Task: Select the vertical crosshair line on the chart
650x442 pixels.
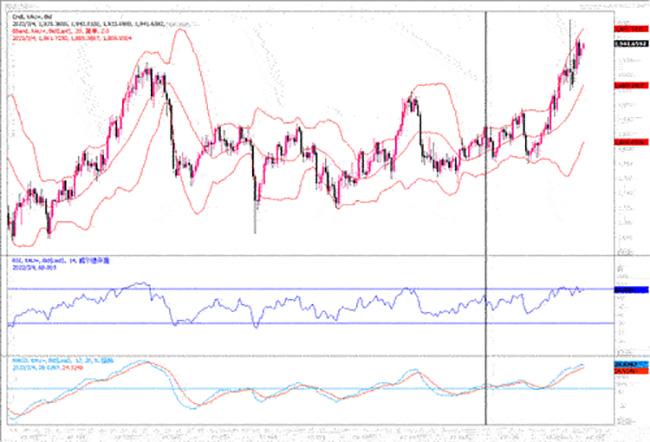Action: (486, 200)
